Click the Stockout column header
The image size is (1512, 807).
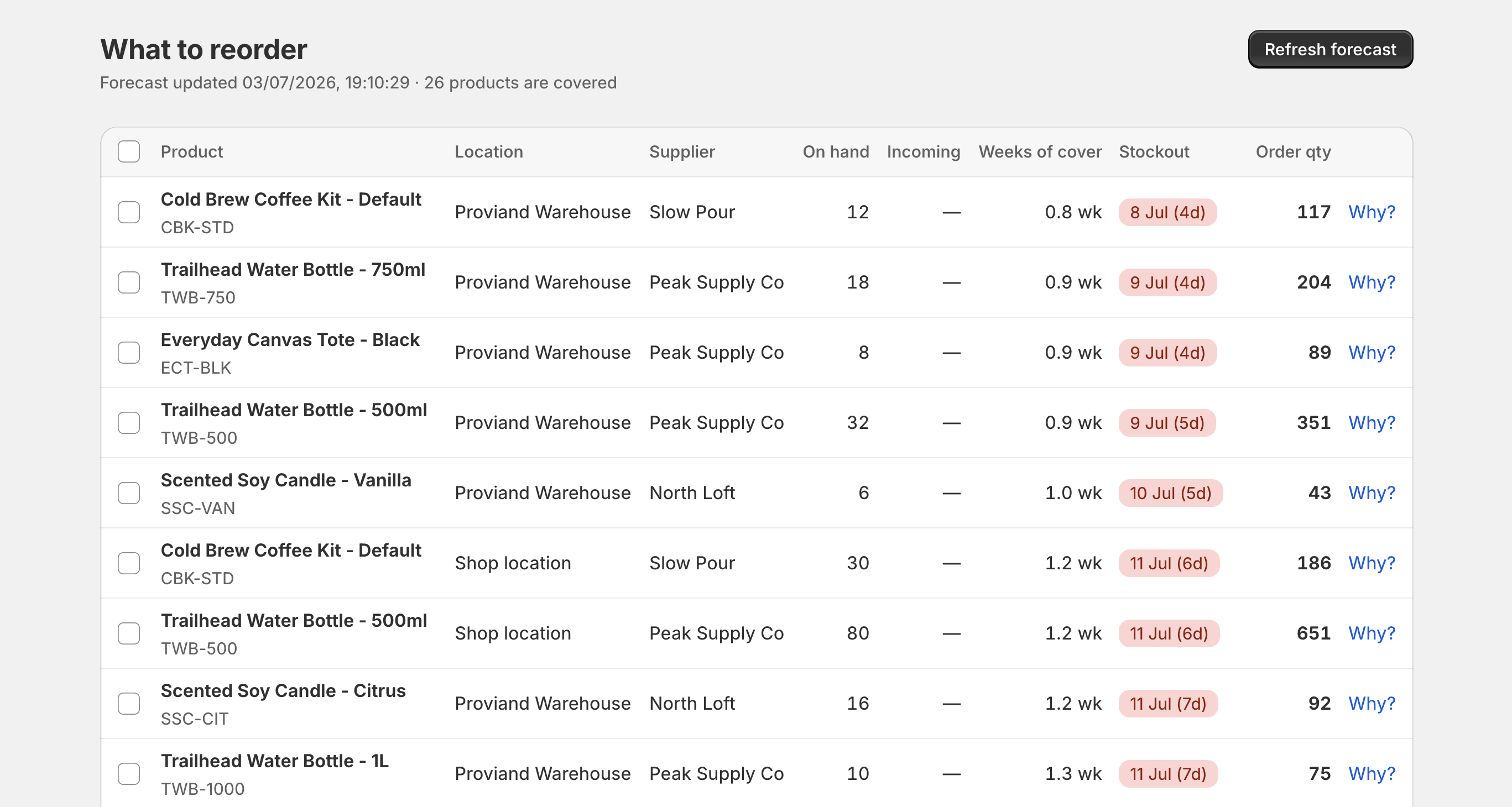click(1154, 152)
